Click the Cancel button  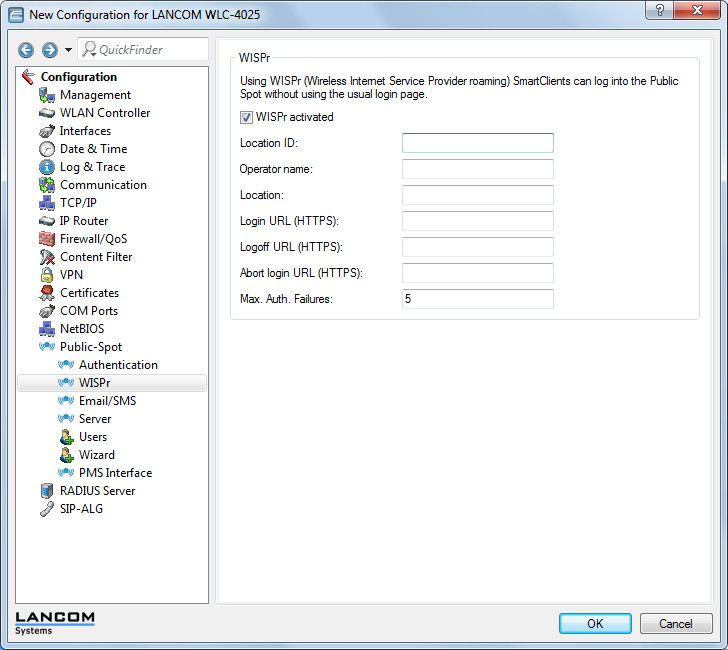[x=676, y=623]
